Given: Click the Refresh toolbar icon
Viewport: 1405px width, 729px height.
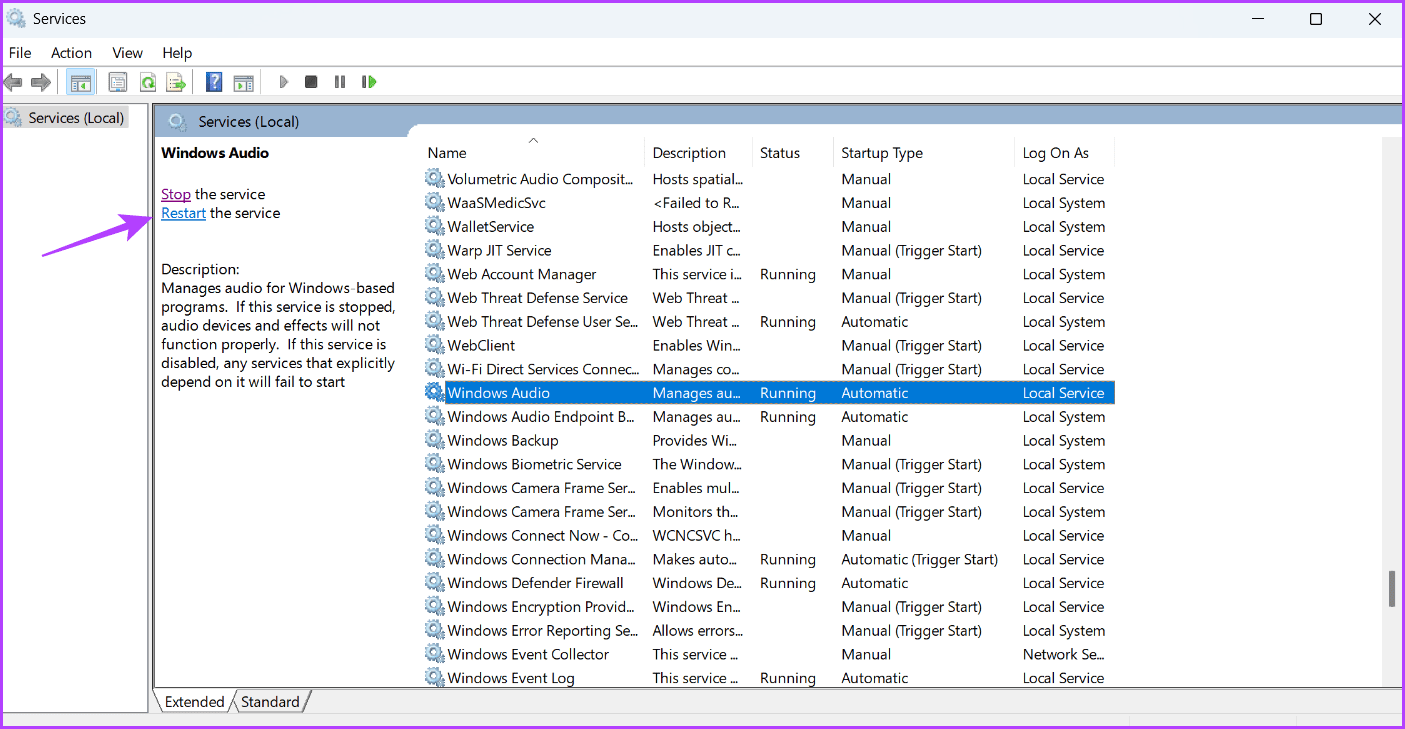Looking at the screenshot, I should [148, 82].
